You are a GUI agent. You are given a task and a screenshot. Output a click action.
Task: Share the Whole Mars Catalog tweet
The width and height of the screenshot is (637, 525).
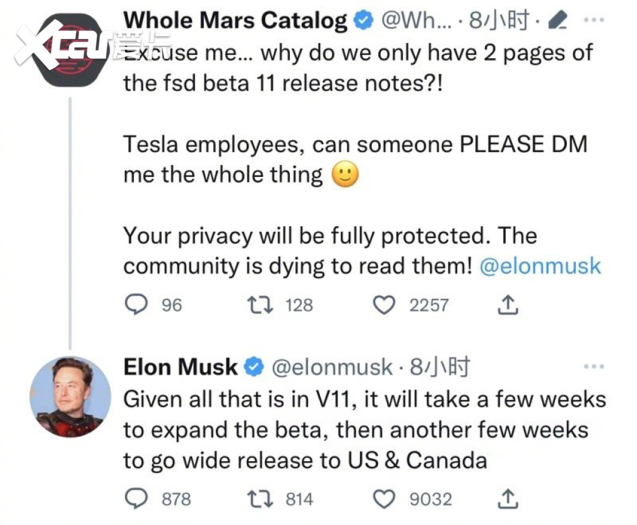tap(508, 305)
